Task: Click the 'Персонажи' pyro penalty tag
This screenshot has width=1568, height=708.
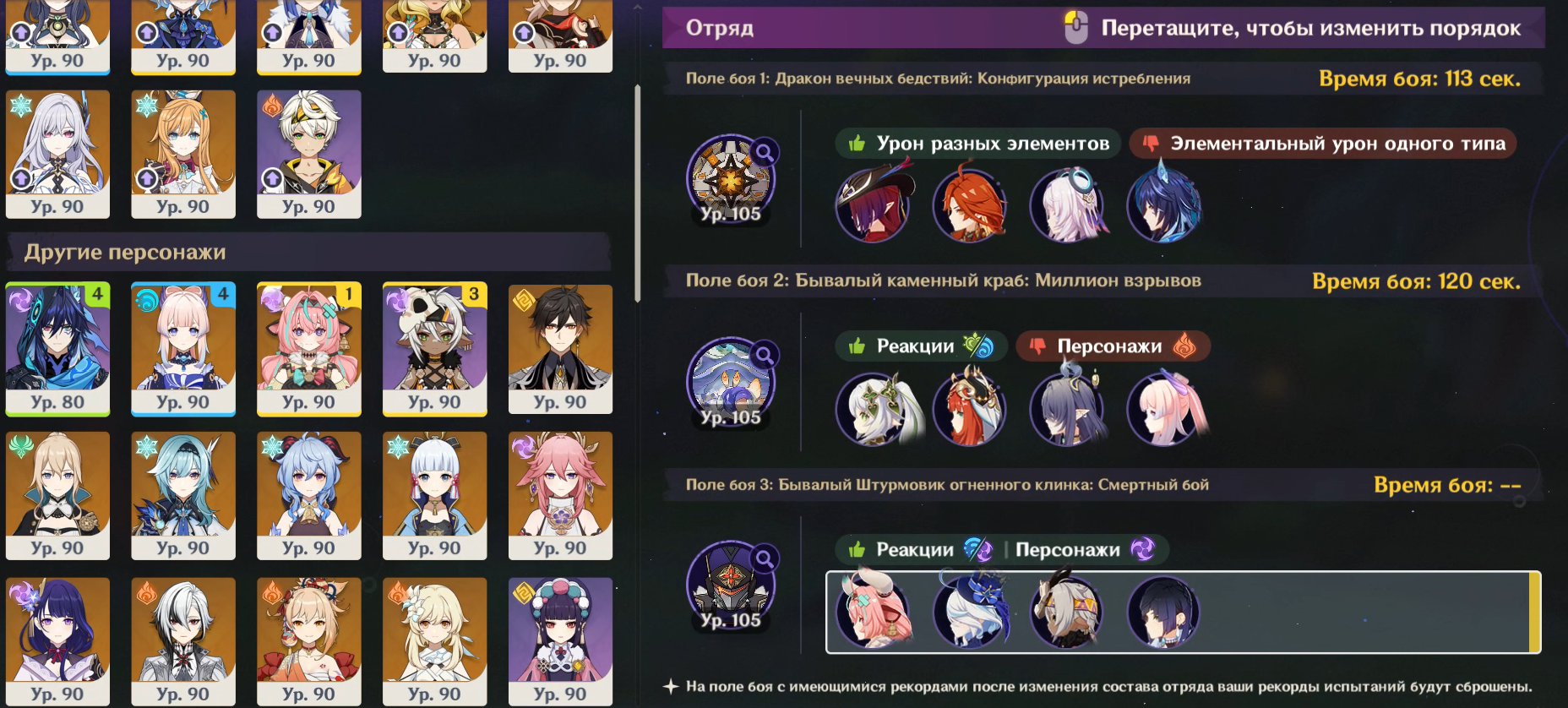Action: point(1113,346)
